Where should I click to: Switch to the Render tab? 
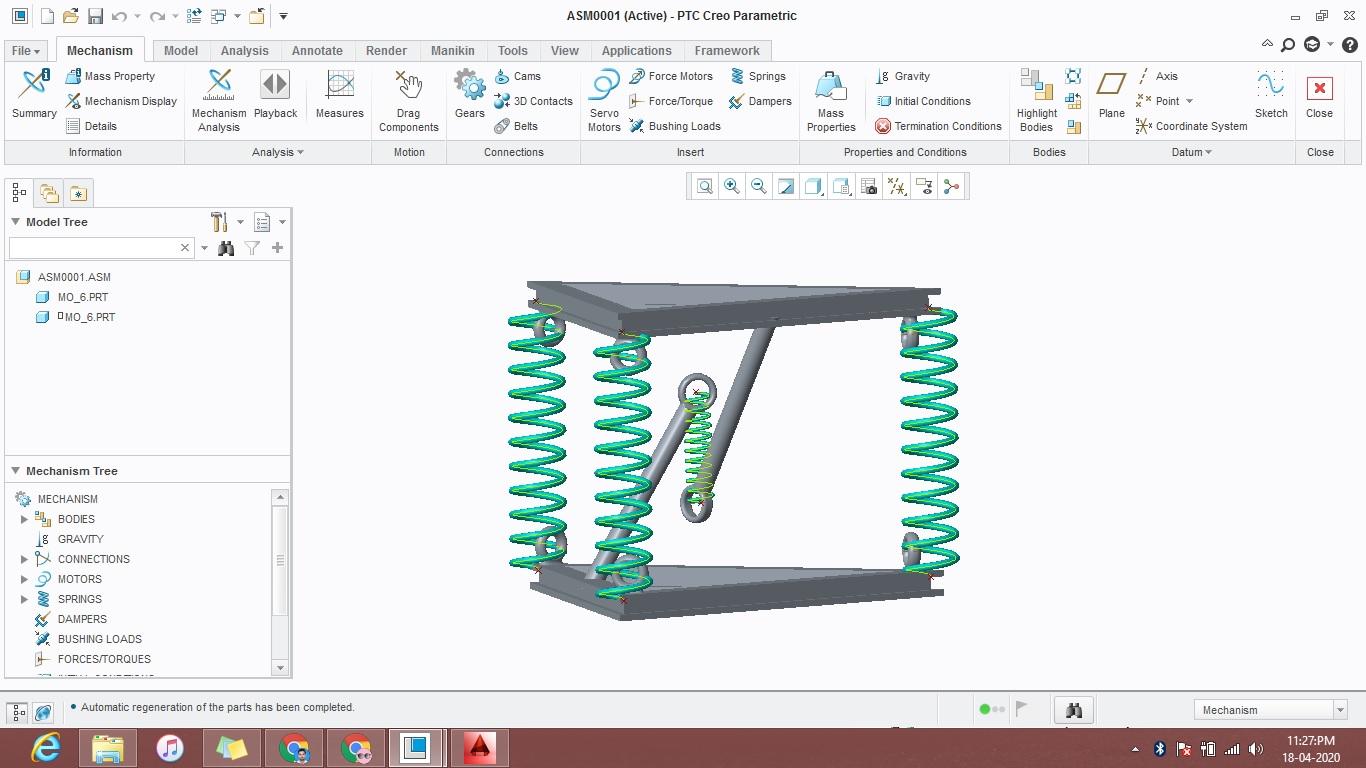tap(386, 50)
